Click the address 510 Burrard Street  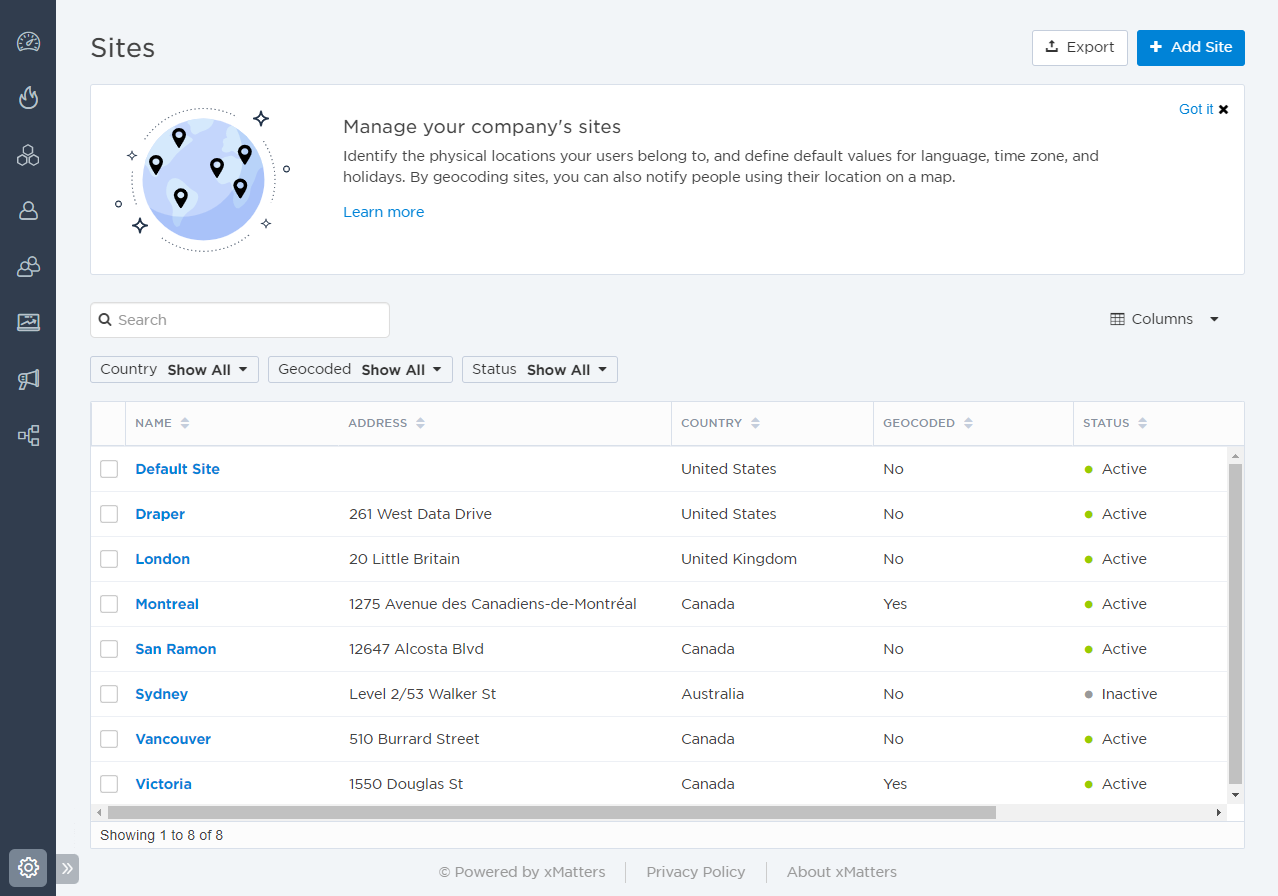[x=414, y=739]
